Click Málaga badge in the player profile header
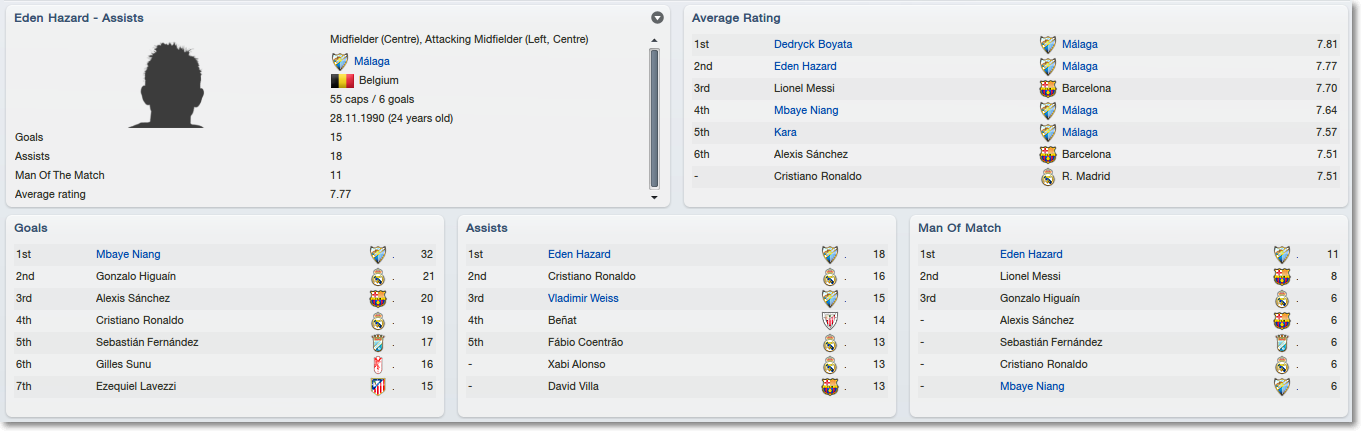 click(x=340, y=61)
